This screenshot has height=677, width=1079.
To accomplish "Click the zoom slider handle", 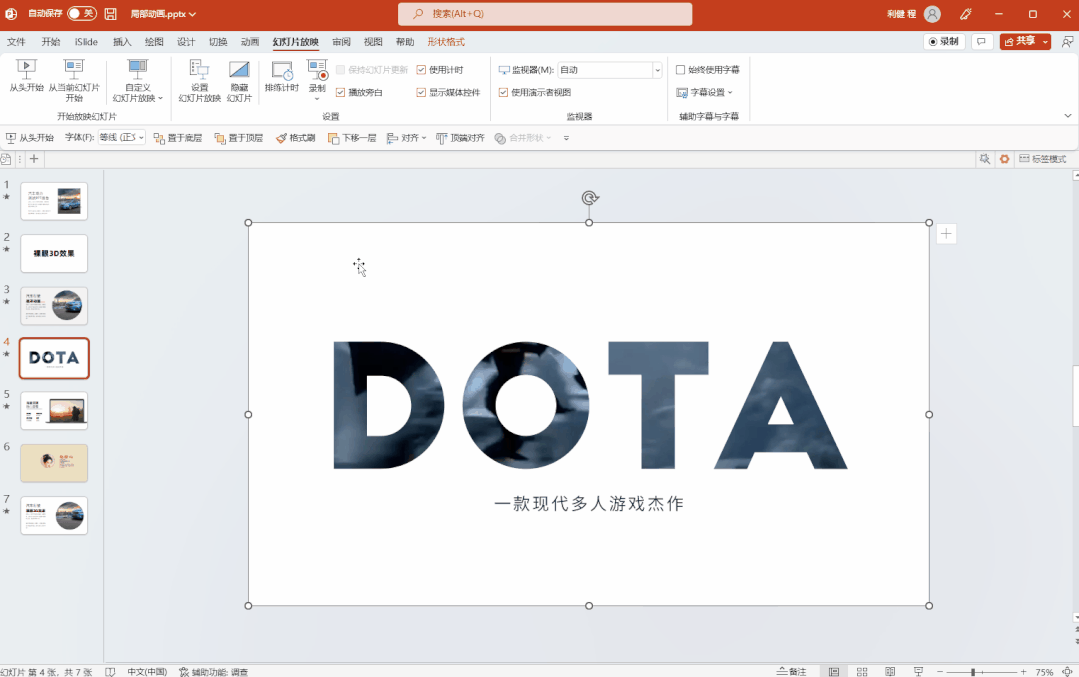I will 973,671.
